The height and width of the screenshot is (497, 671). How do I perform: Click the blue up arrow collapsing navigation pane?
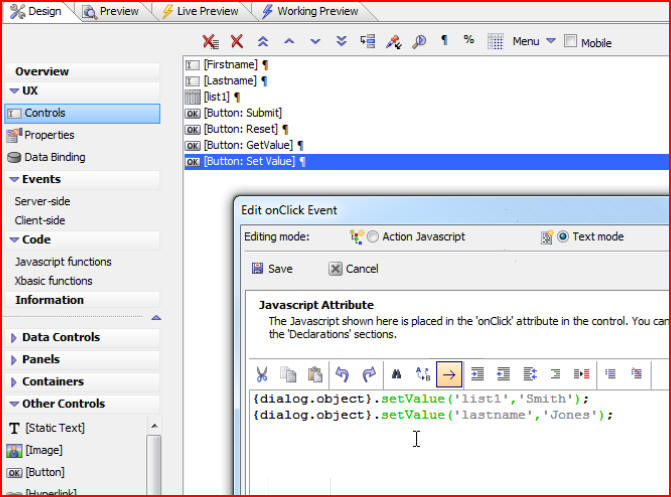[156, 318]
